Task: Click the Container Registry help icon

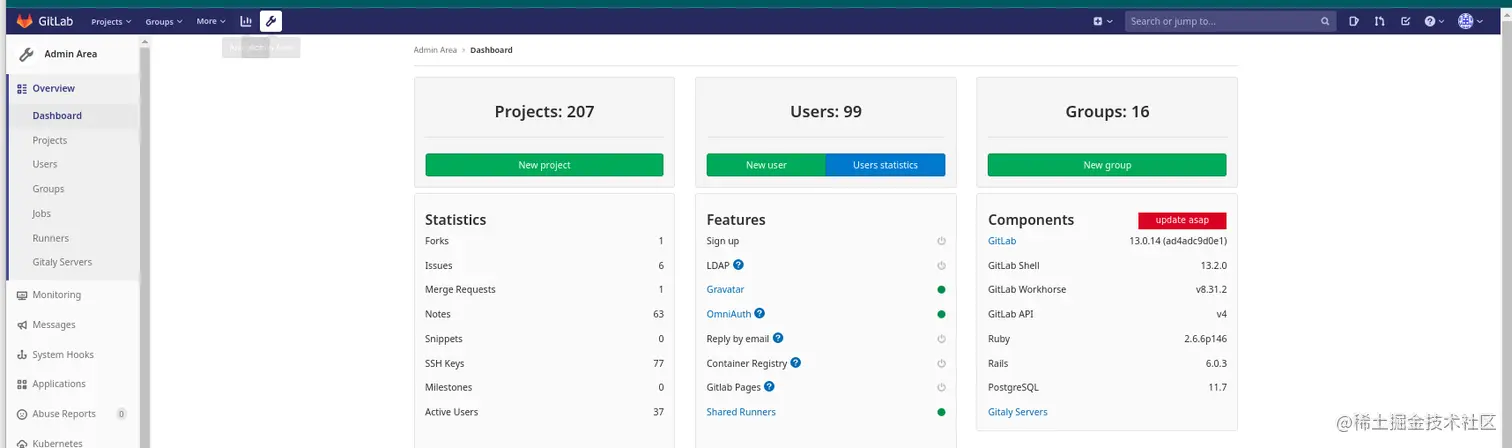Action: [796, 363]
